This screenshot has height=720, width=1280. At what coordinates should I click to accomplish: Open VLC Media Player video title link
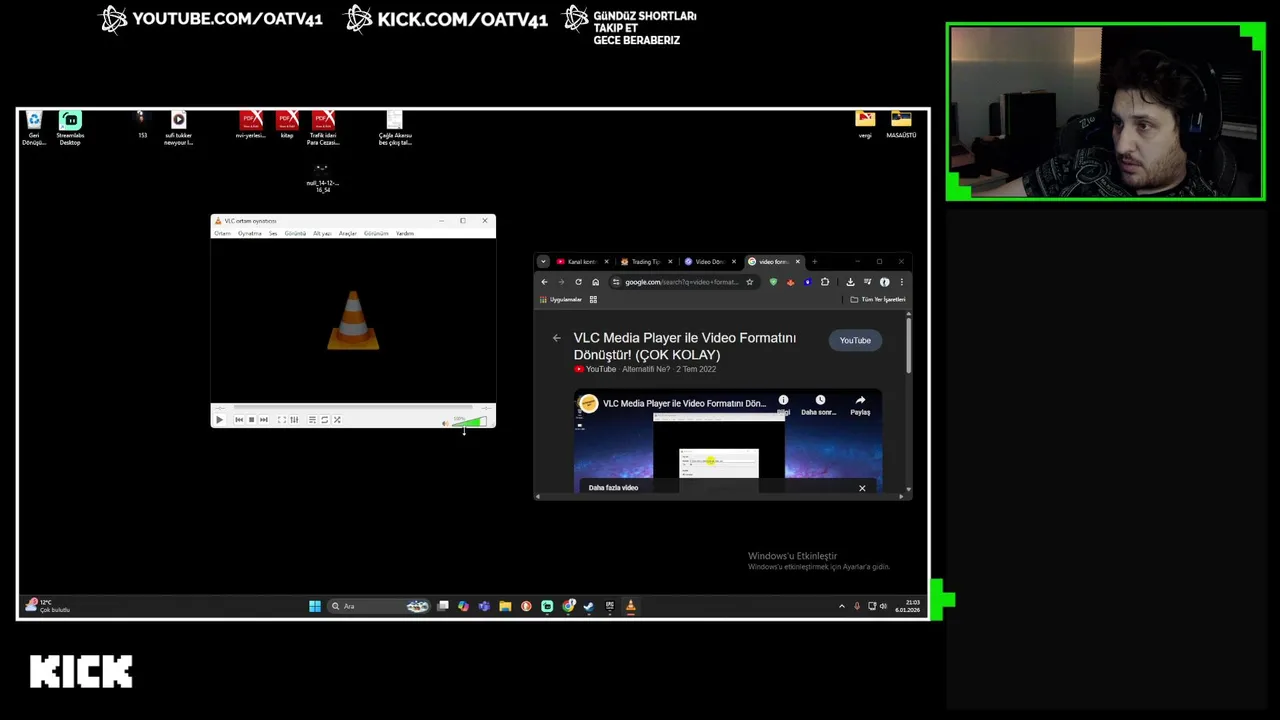pyautogui.click(x=685, y=346)
